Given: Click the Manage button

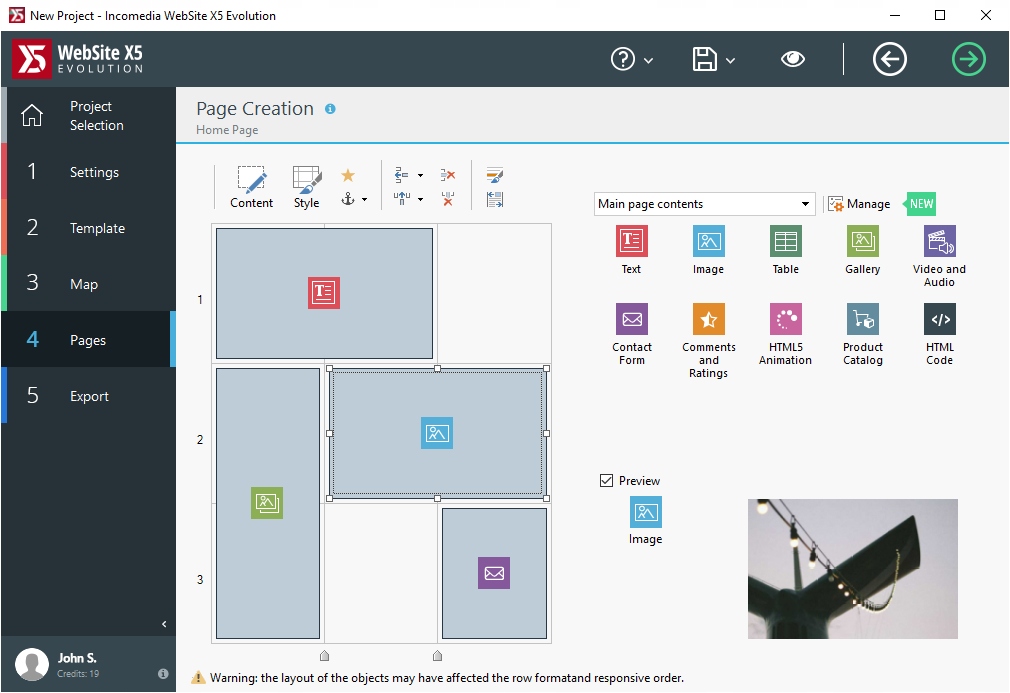Looking at the screenshot, I should point(859,204).
